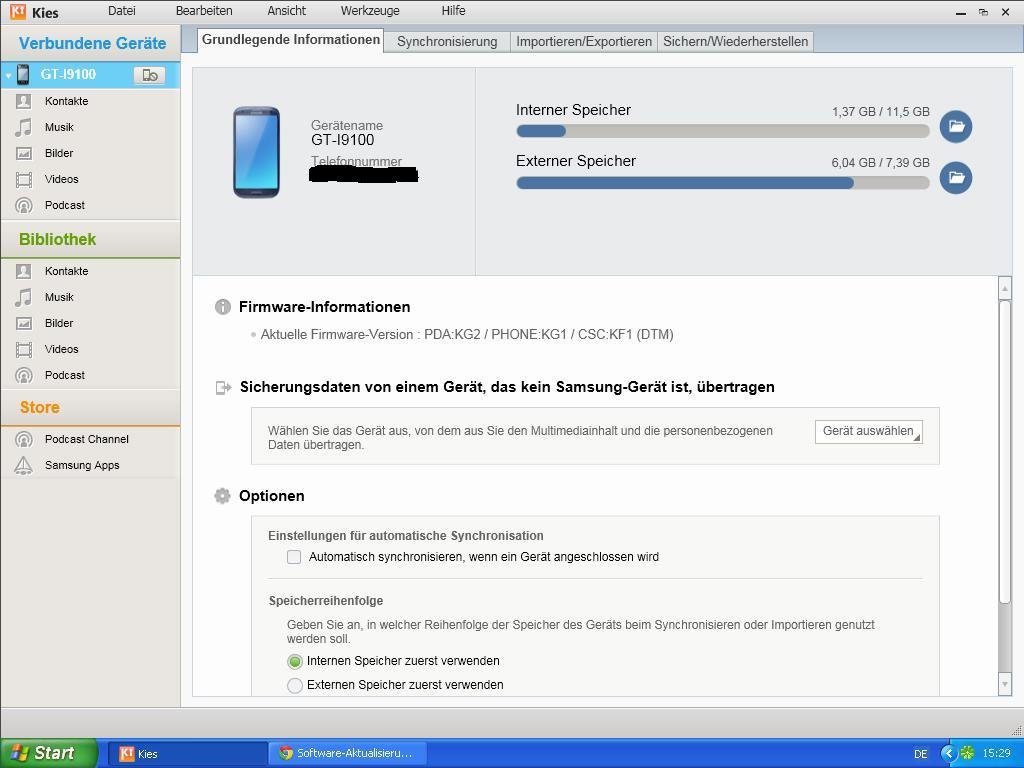Switch to the Importieren/Exportieren tab
This screenshot has height=768, width=1024.
[x=584, y=42]
